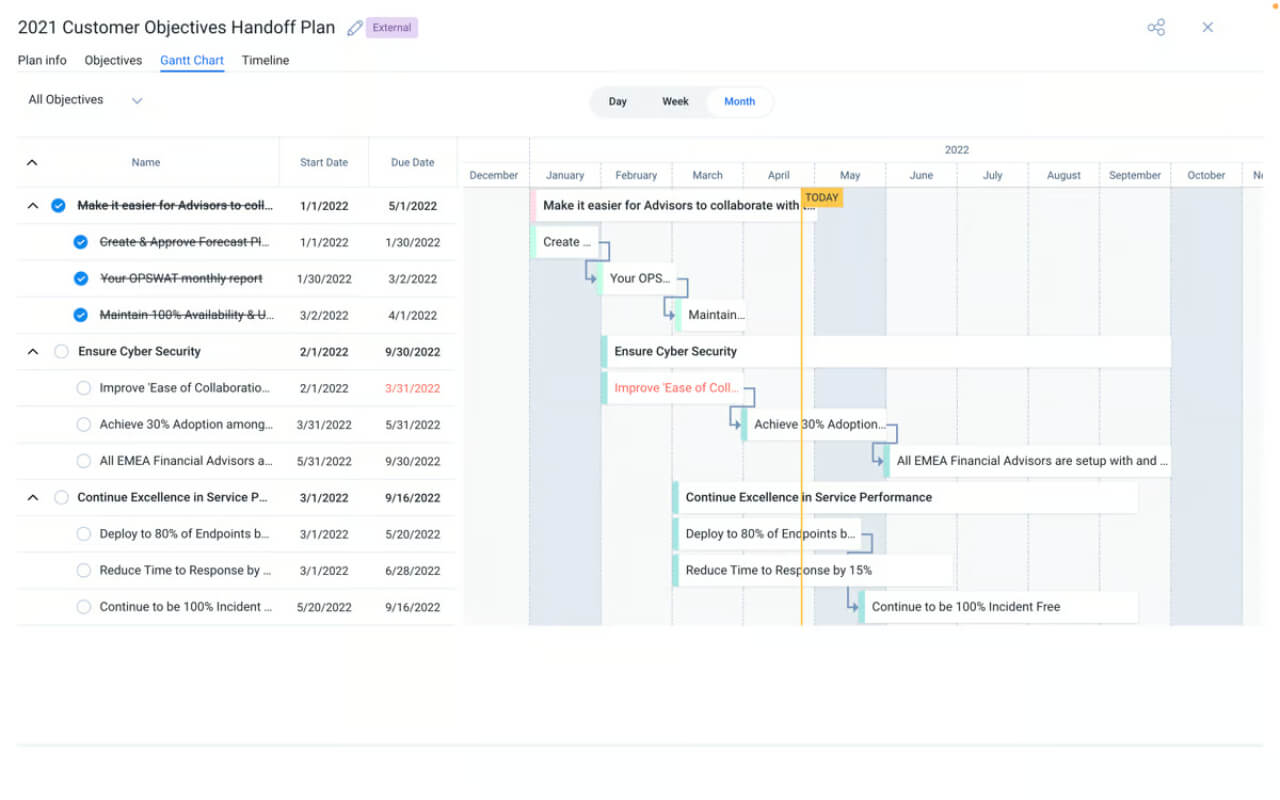Click the yellow TODAY marker

pos(822,197)
